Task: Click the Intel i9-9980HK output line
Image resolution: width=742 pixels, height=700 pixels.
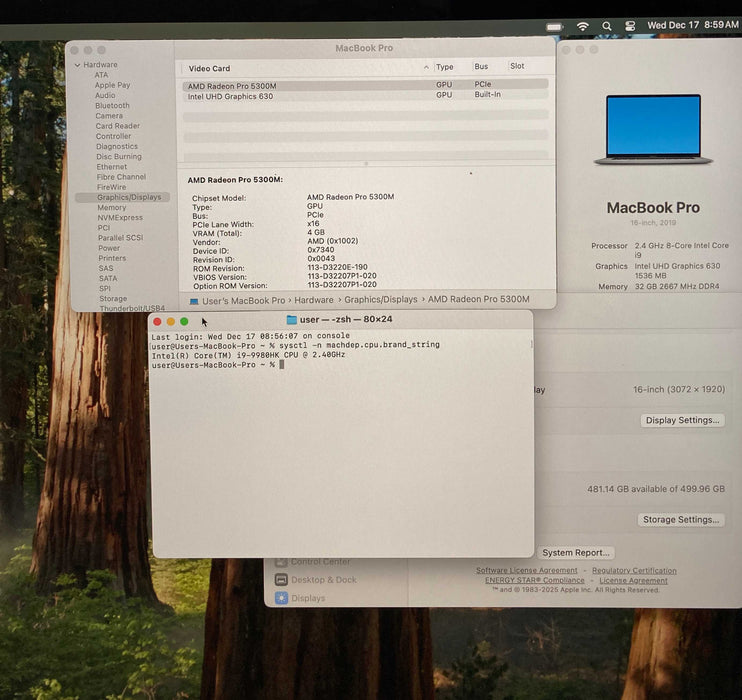Action: [x=248, y=355]
